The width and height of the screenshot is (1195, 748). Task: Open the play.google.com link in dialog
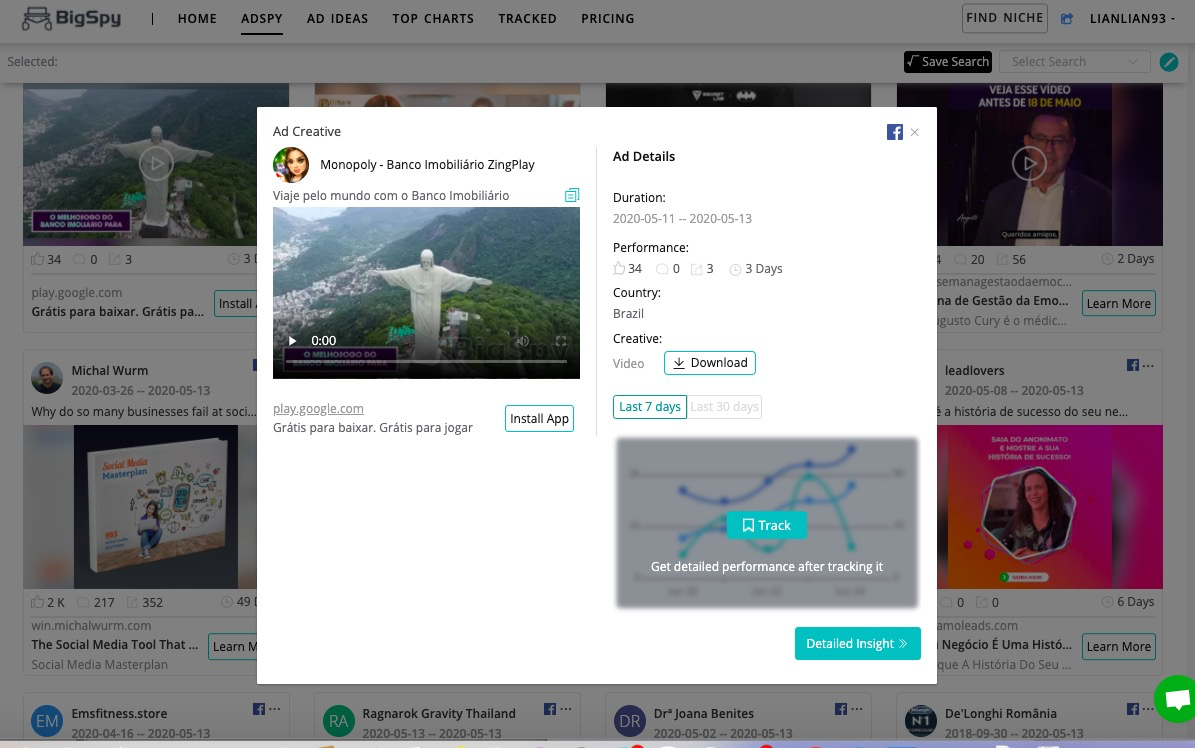[x=318, y=409]
